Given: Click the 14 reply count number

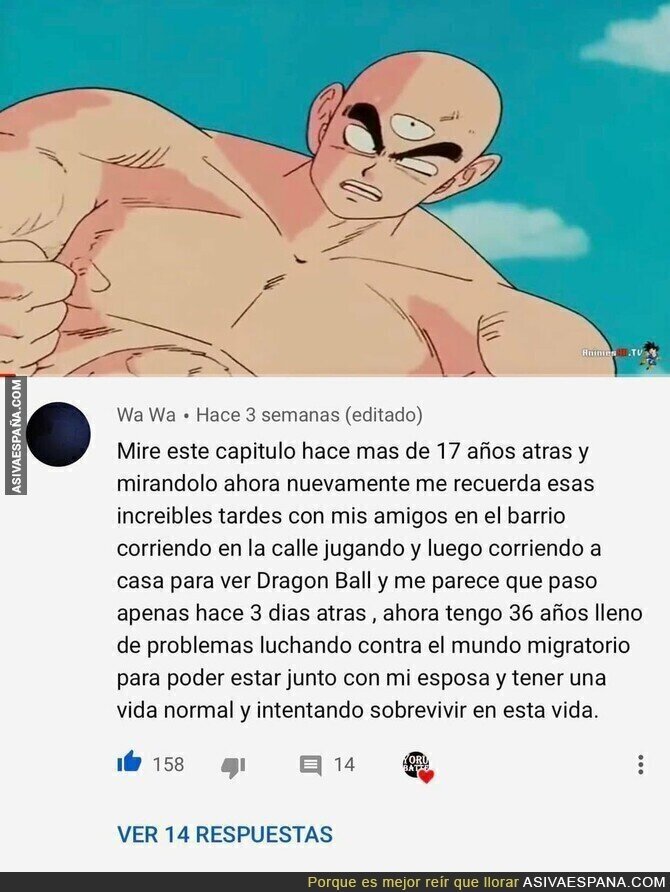Looking at the screenshot, I should click(x=344, y=764).
